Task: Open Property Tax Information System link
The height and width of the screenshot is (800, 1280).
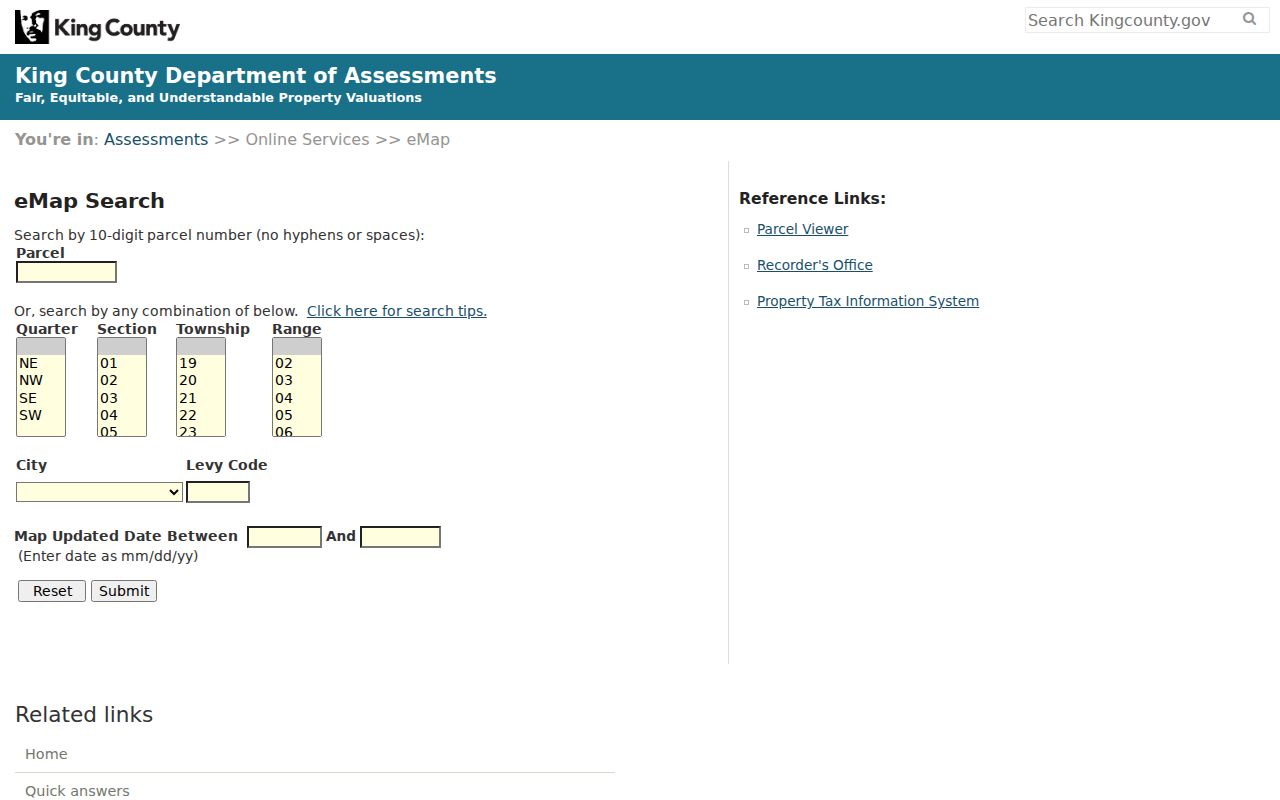Action: 868,301
